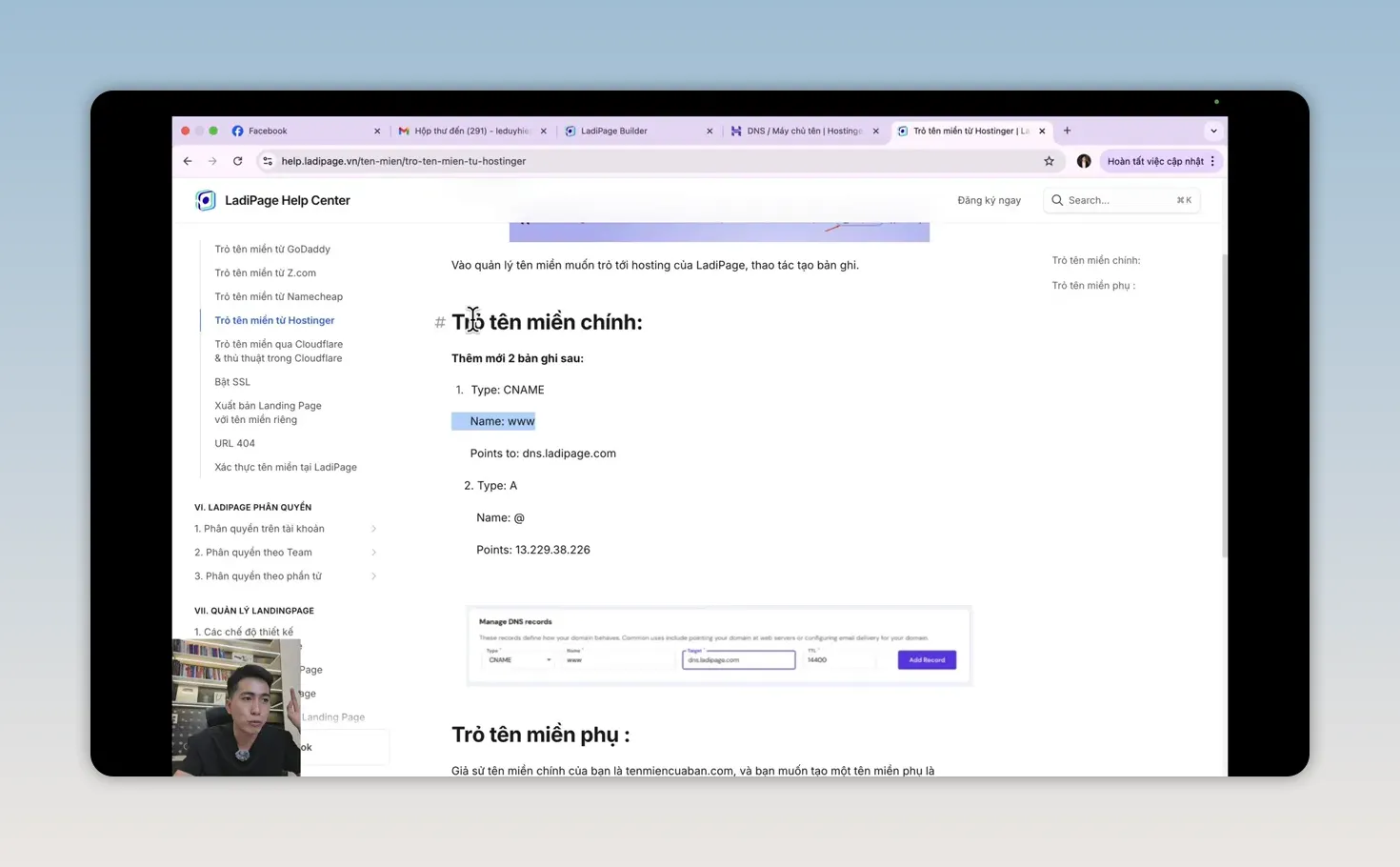Viewport: 1400px width, 867px height.
Task: Close the DNS Hostinger tab
Action: click(876, 131)
